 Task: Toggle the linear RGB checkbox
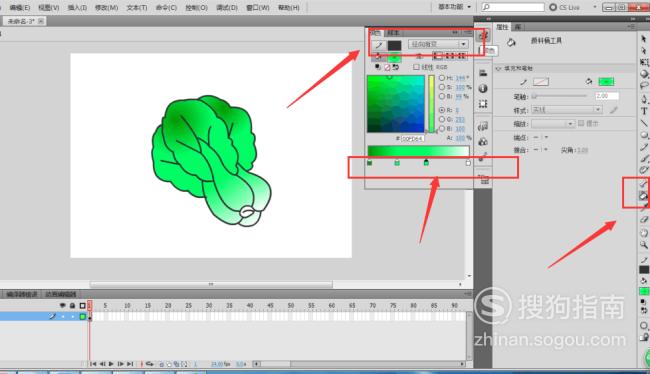(x=416, y=67)
